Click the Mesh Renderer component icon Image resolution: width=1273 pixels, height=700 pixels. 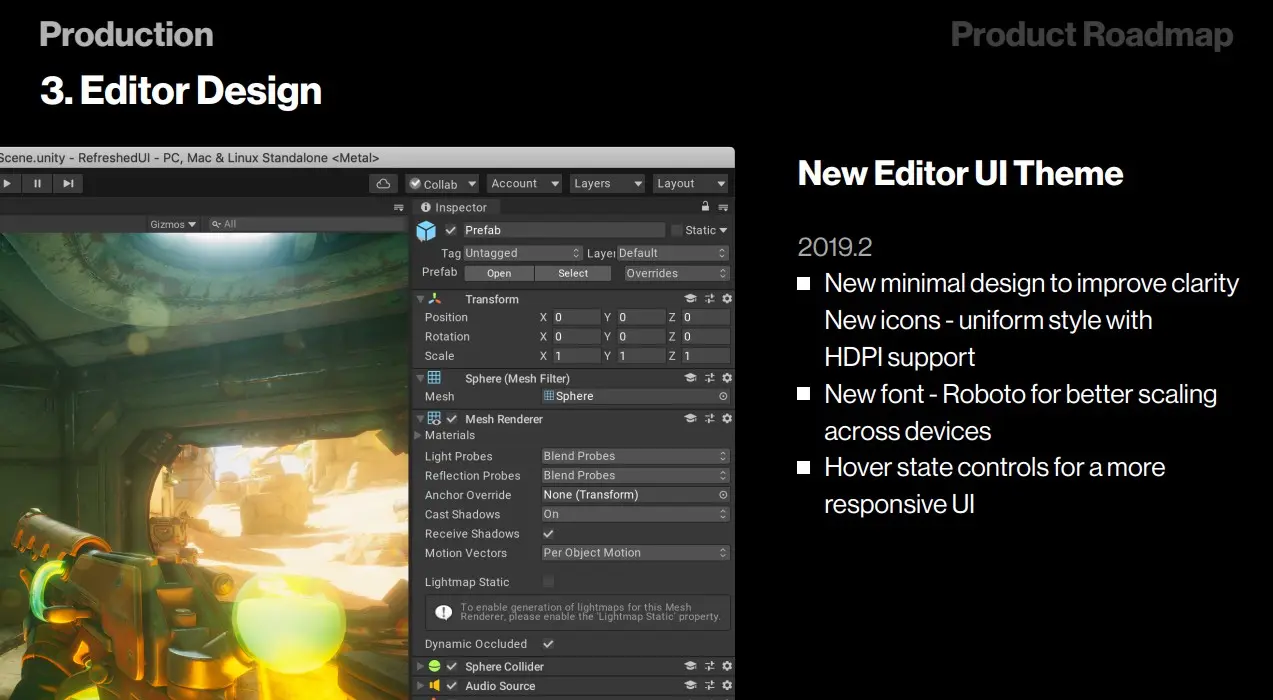(x=435, y=419)
